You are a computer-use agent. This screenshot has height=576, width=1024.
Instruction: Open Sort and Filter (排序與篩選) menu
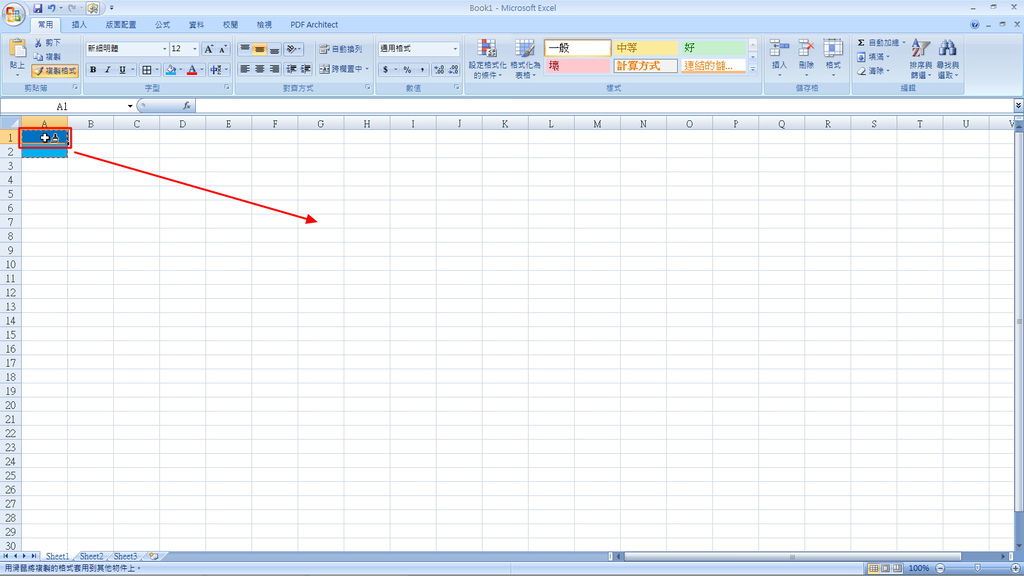pyautogui.click(x=921, y=59)
